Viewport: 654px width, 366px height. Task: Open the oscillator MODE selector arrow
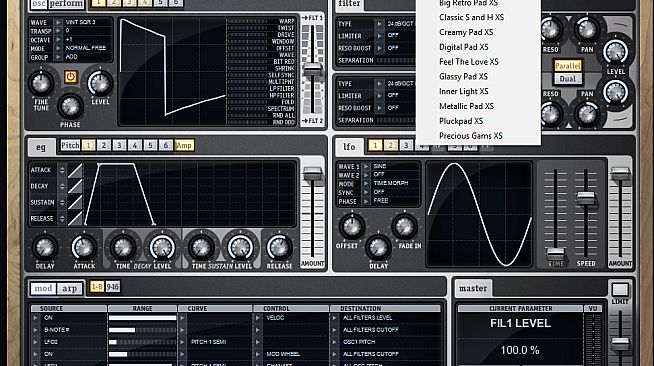58,49
